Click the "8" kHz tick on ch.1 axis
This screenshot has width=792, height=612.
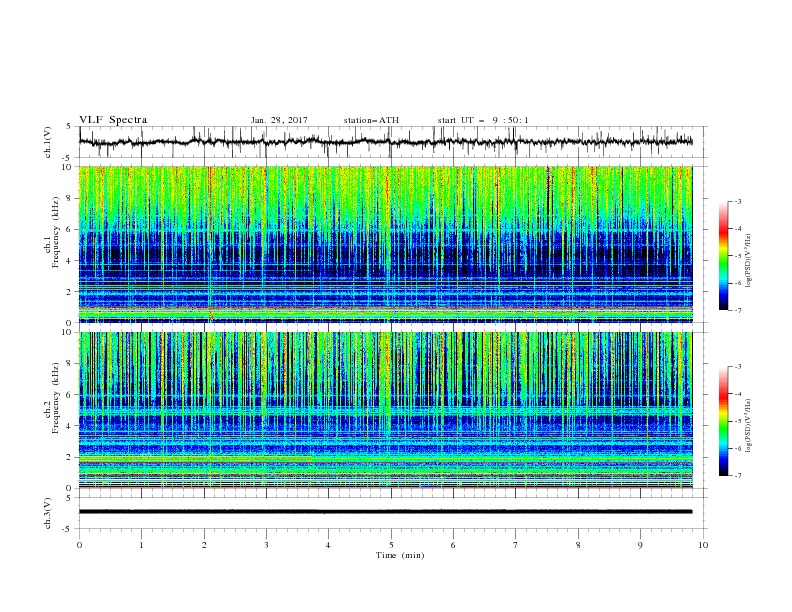[x=70, y=198]
